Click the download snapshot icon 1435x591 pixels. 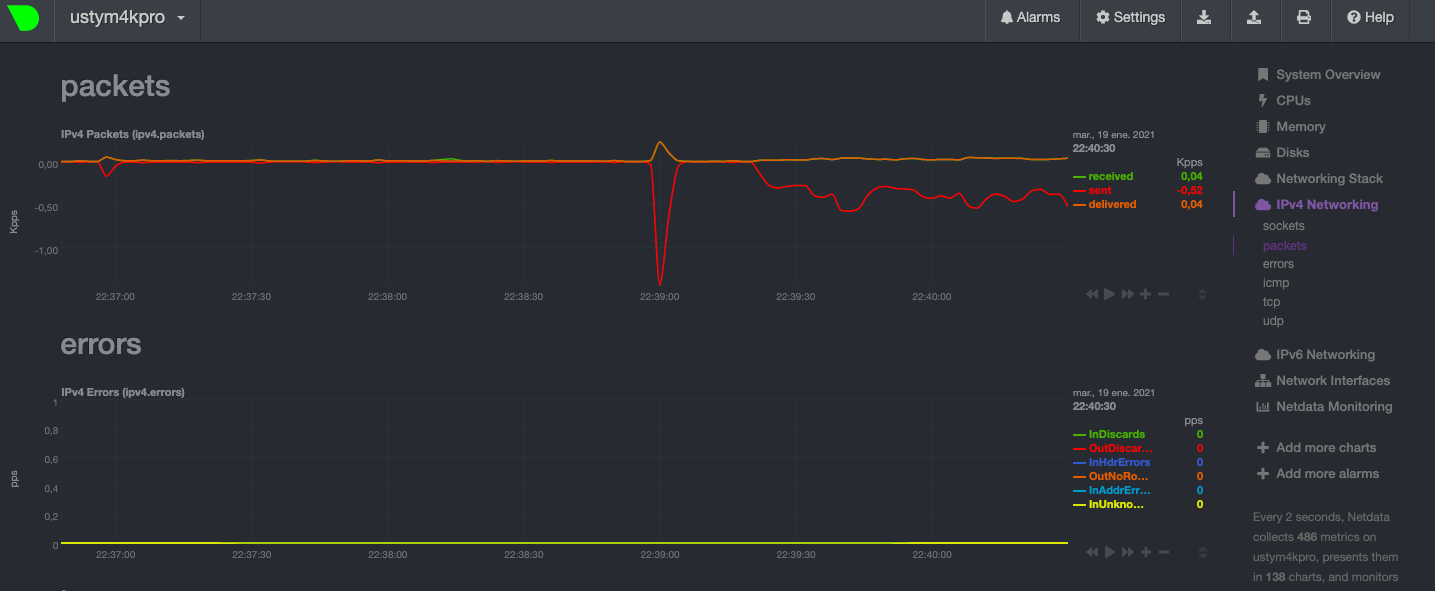click(1204, 17)
